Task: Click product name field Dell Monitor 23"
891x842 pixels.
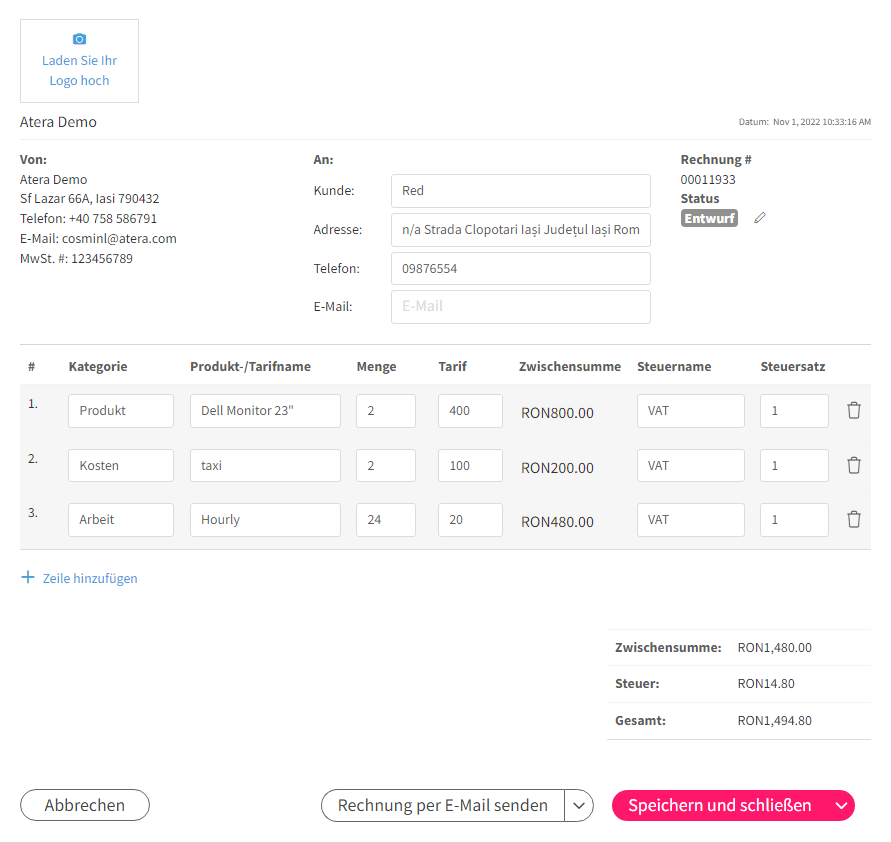Action: [265, 411]
